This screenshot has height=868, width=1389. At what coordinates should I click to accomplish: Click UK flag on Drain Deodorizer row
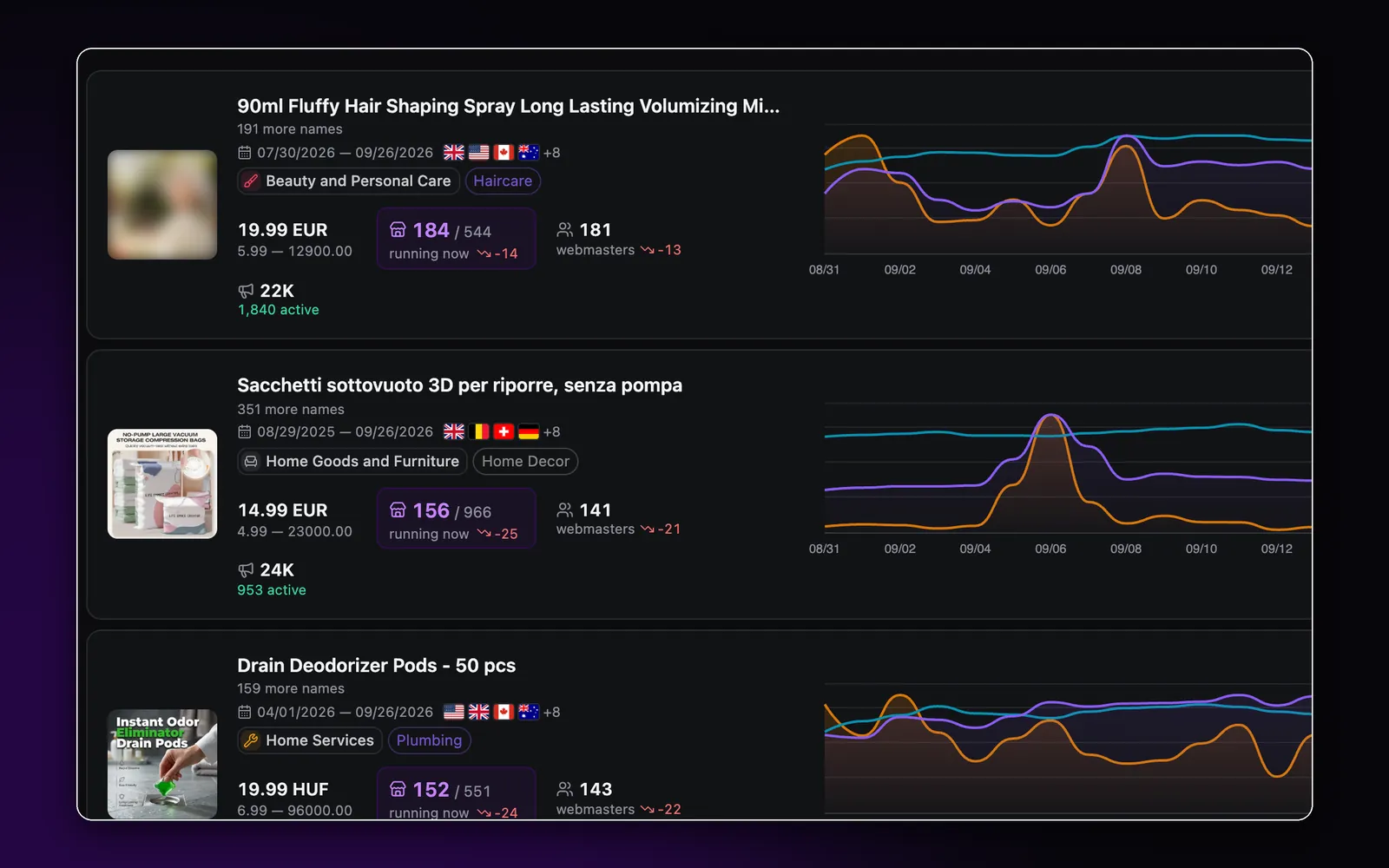(x=479, y=712)
